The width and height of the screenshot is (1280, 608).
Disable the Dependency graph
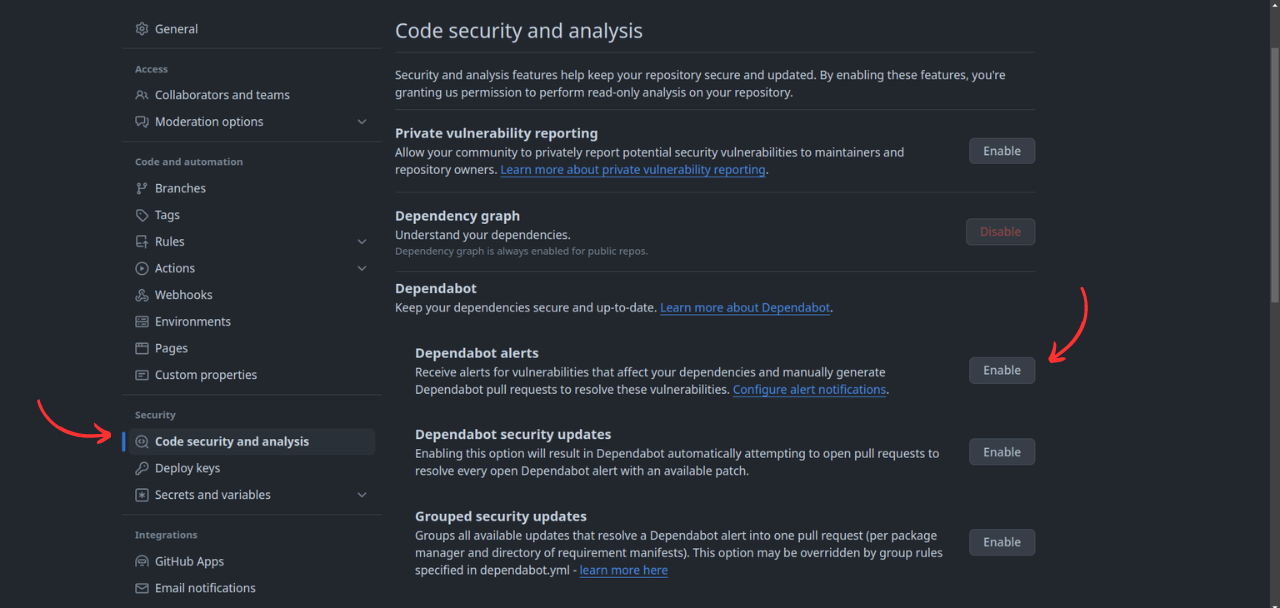[x=1000, y=231]
